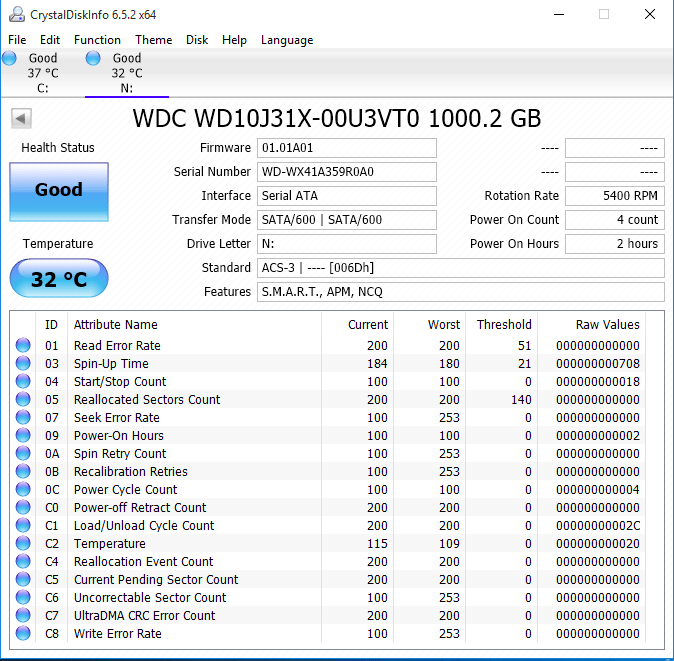The width and height of the screenshot is (674, 661).
Task: Select the UltraDMA CRC Error Count name
Action: pos(144,616)
